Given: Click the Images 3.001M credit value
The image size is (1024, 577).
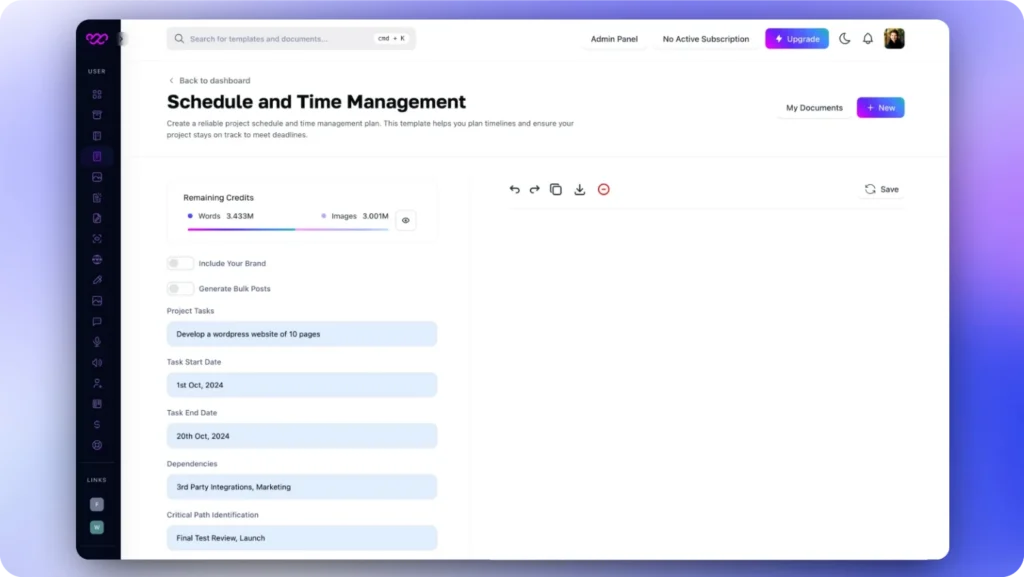Looking at the screenshot, I should (x=376, y=216).
